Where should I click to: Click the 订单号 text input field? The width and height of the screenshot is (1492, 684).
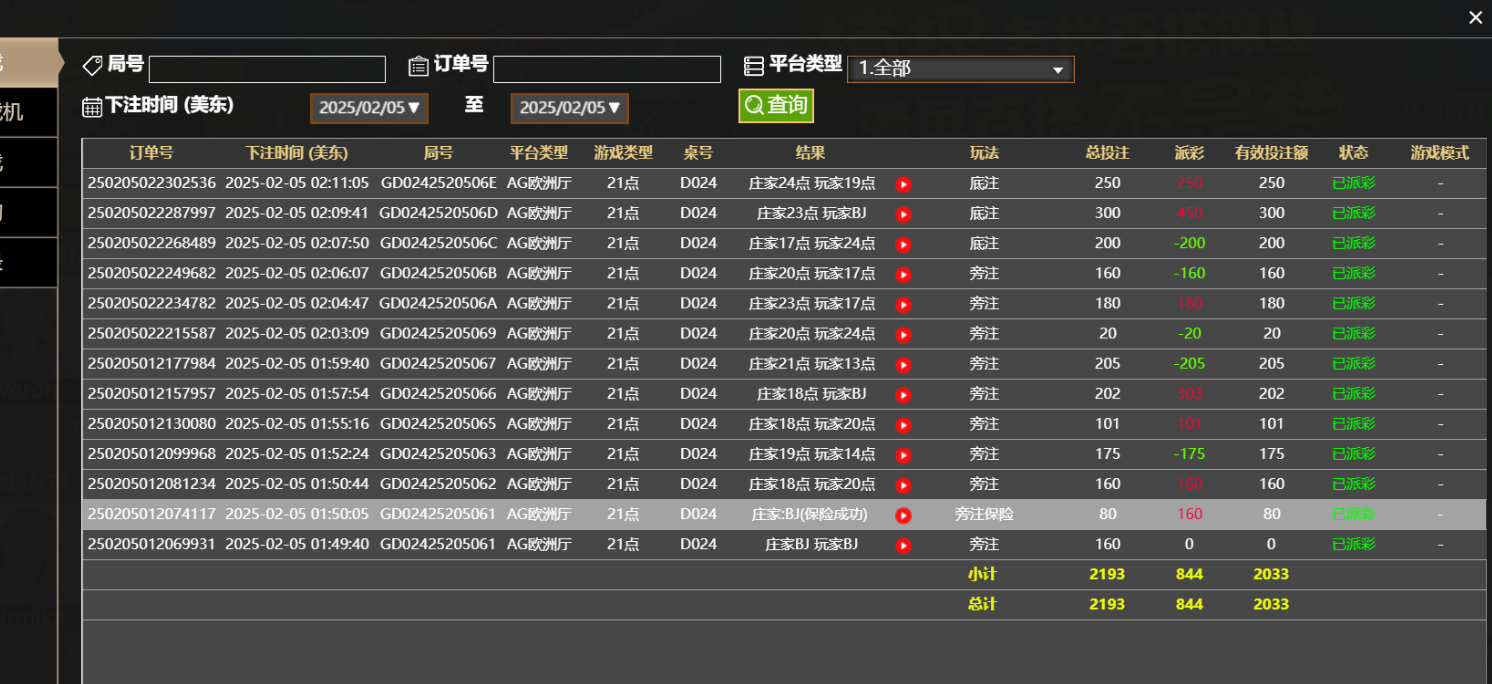606,69
